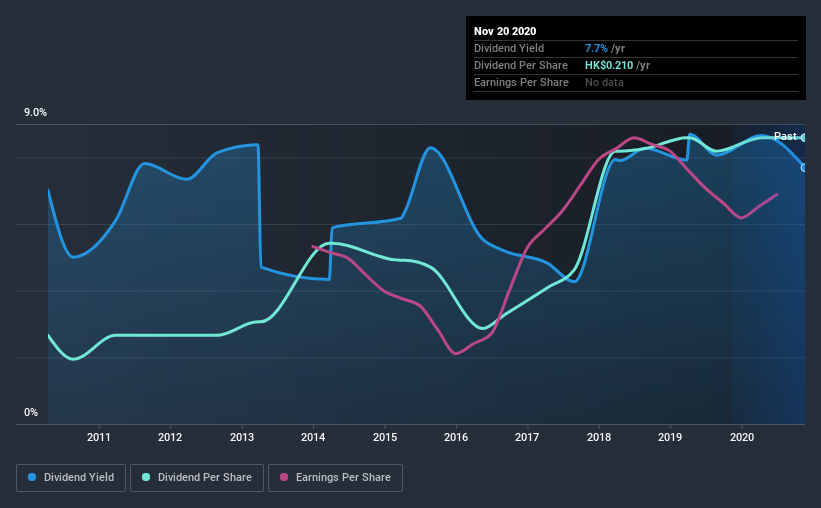Select the 2014 x-axis label

pos(313,437)
